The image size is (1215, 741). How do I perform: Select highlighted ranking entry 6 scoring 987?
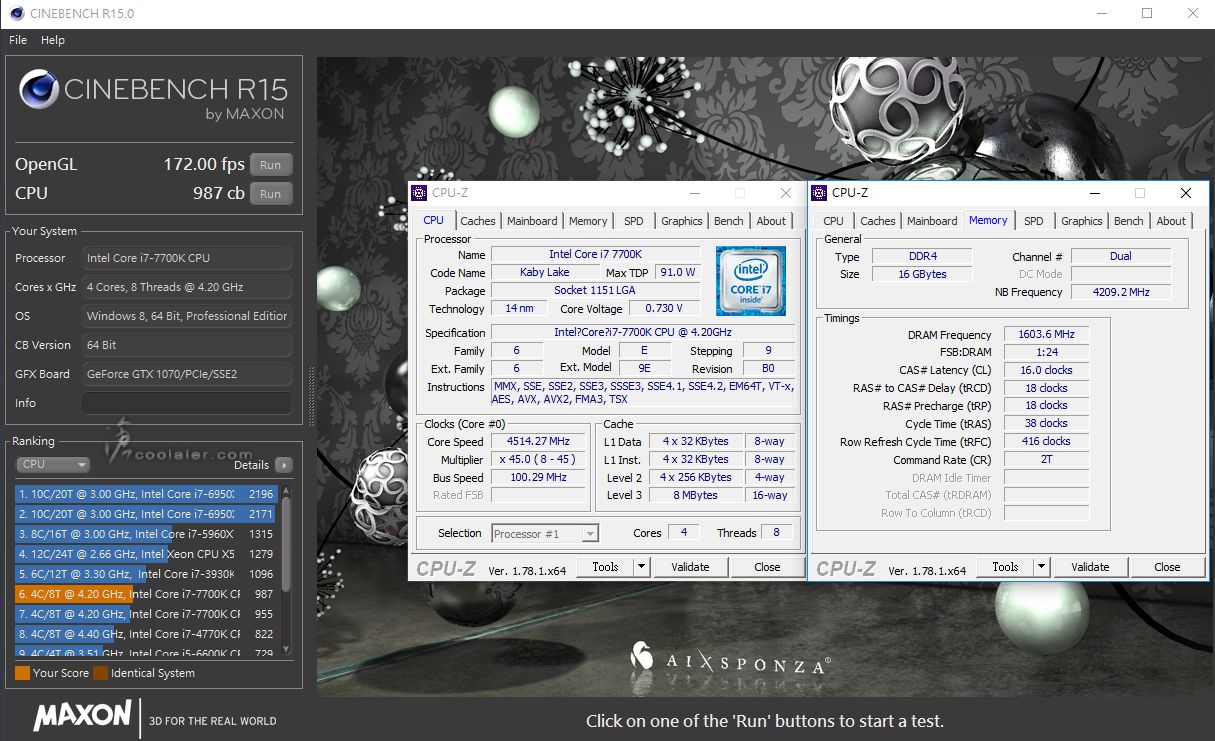click(146, 594)
